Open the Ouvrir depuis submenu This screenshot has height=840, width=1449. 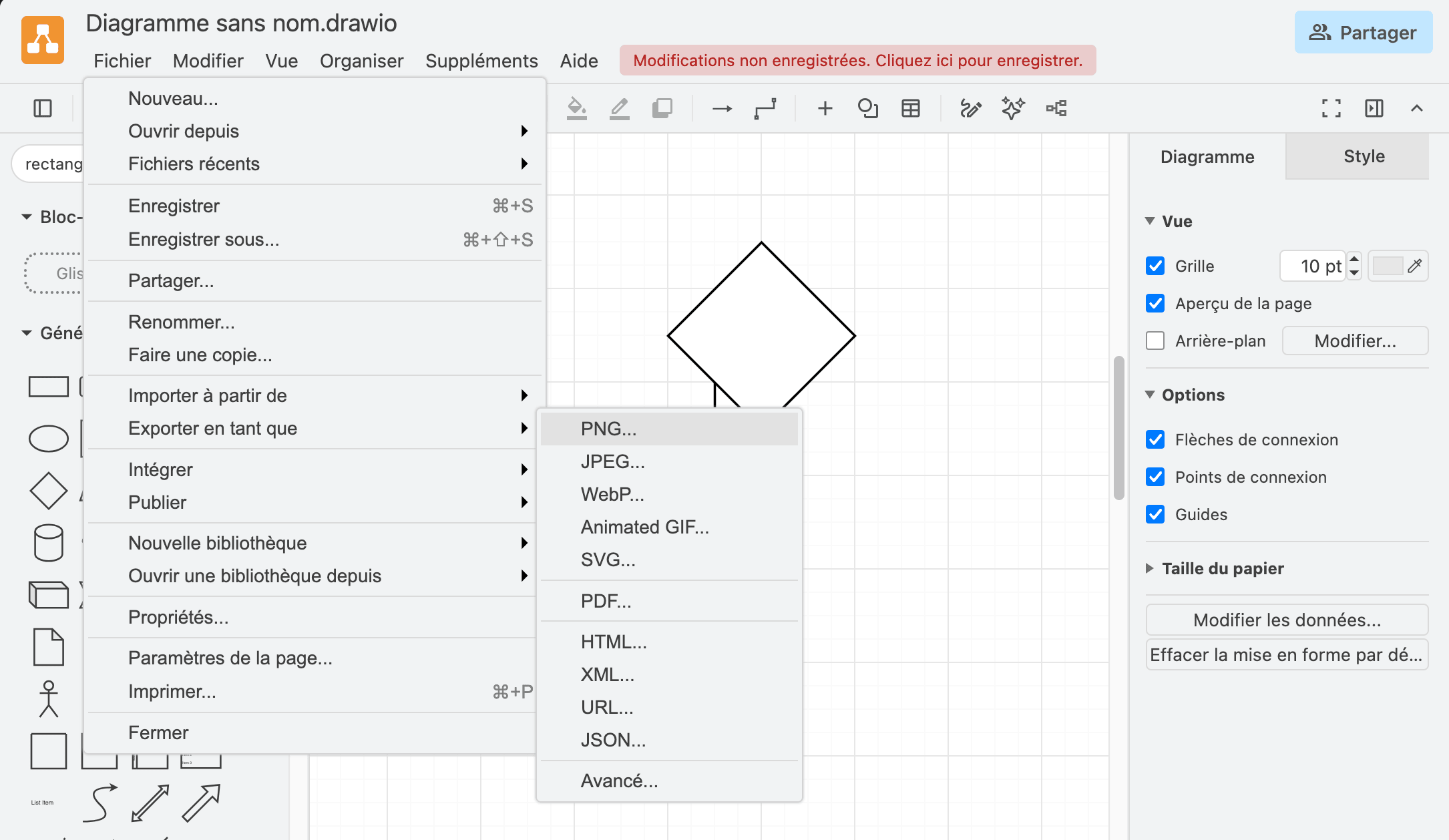(315, 131)
